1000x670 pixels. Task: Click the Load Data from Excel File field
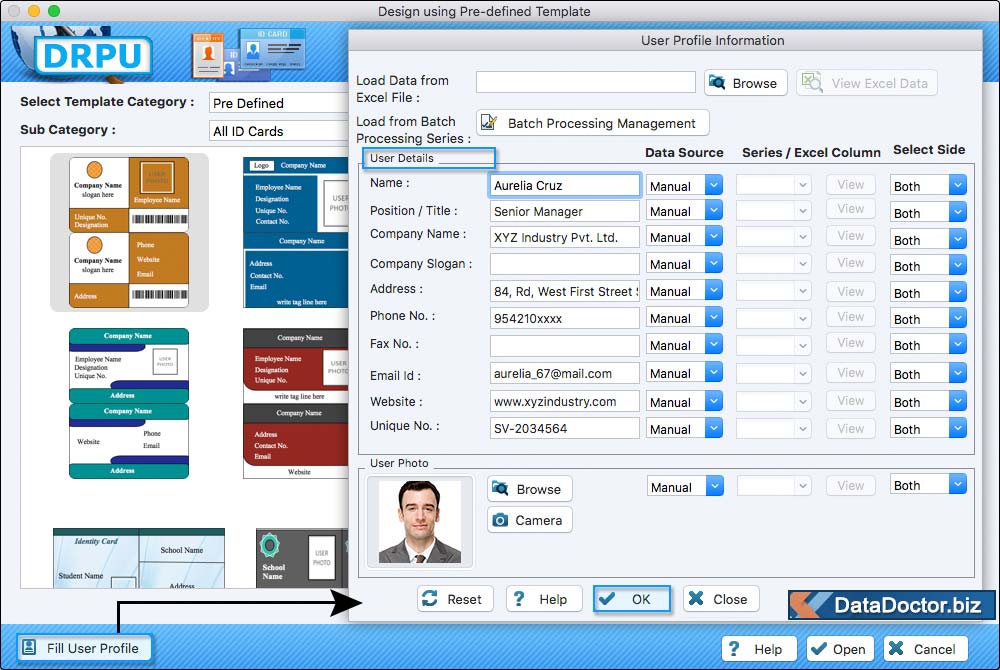pyautogui.click(x=585, y=82)
